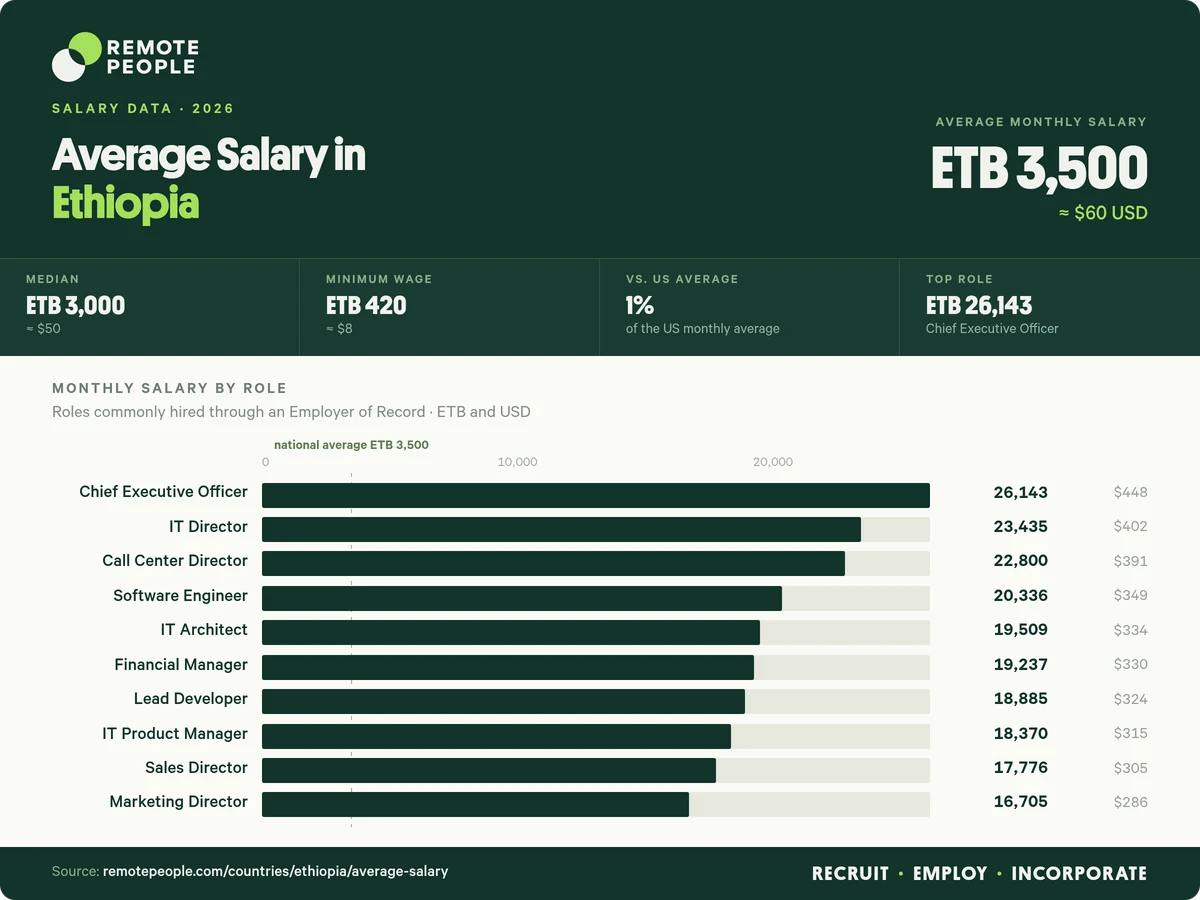Open the remotepeople.com source link
This screenshot has height=900, width=1200.
coord(276,872)
